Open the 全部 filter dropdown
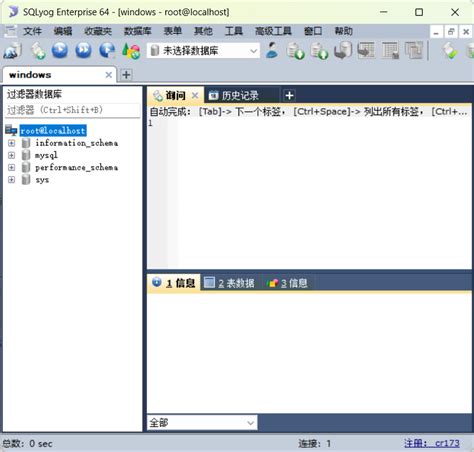474x452 pixels. pyautogui.click(x=202, y=423)
